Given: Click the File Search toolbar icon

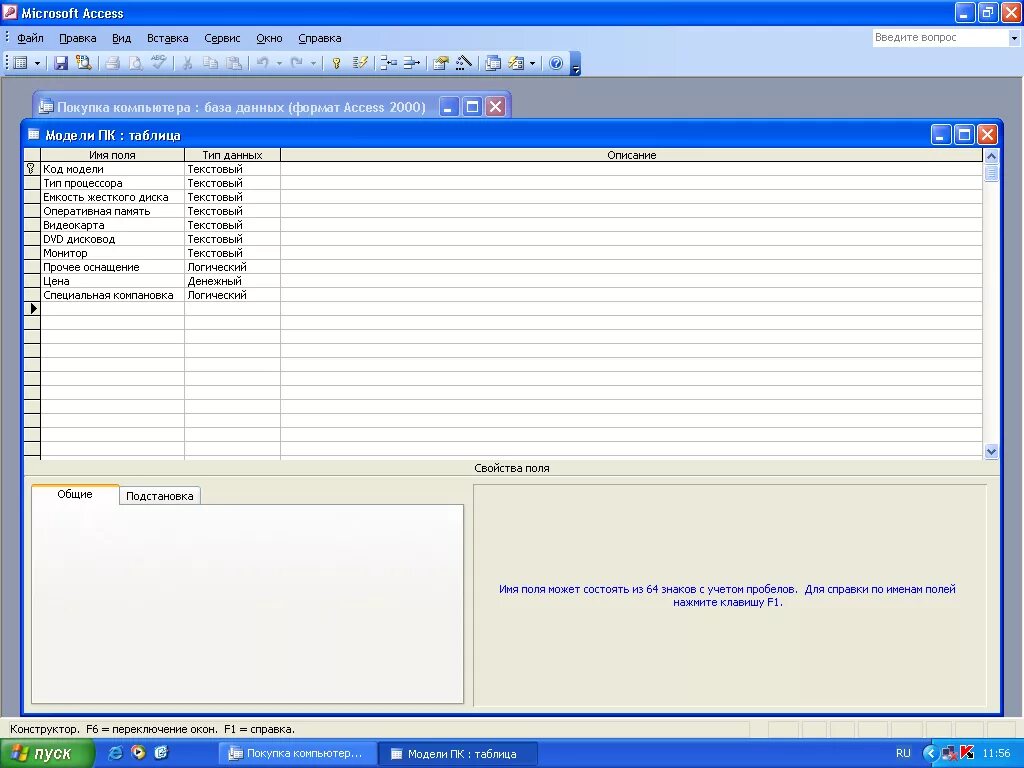Looking at the screenshot, I should point(83,63).
